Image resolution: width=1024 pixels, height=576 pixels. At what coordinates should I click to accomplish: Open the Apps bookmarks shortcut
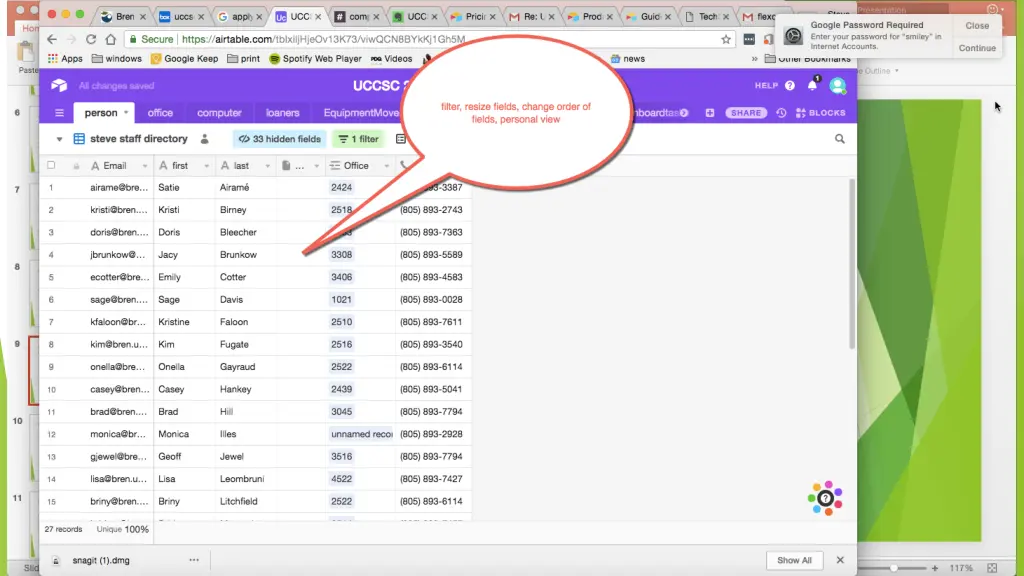click(x=65, y=59)
